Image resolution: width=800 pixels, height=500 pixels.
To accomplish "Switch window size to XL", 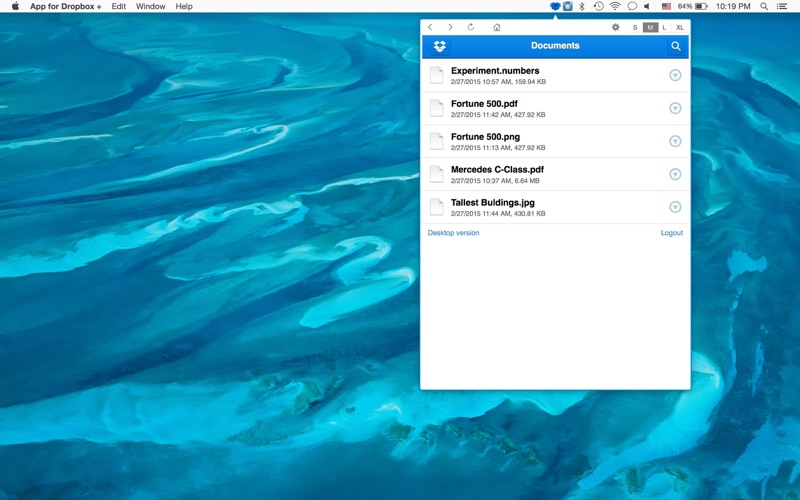I will tap(680, 28).
